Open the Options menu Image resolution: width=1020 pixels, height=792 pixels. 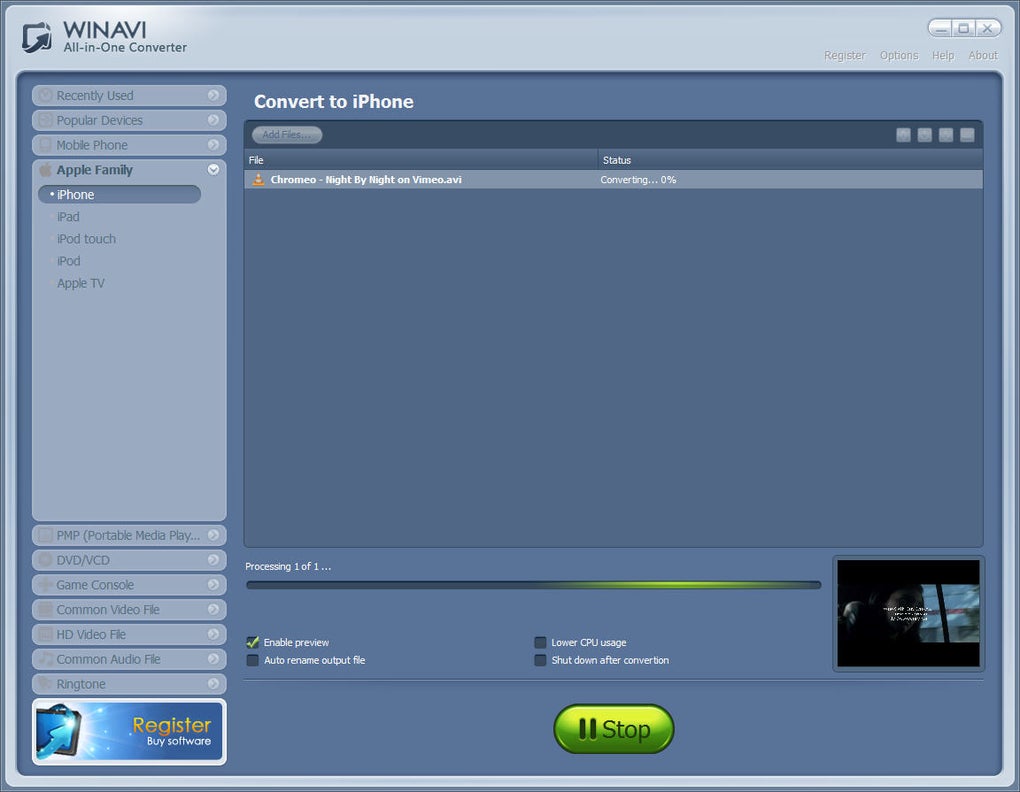coord(899,55)
